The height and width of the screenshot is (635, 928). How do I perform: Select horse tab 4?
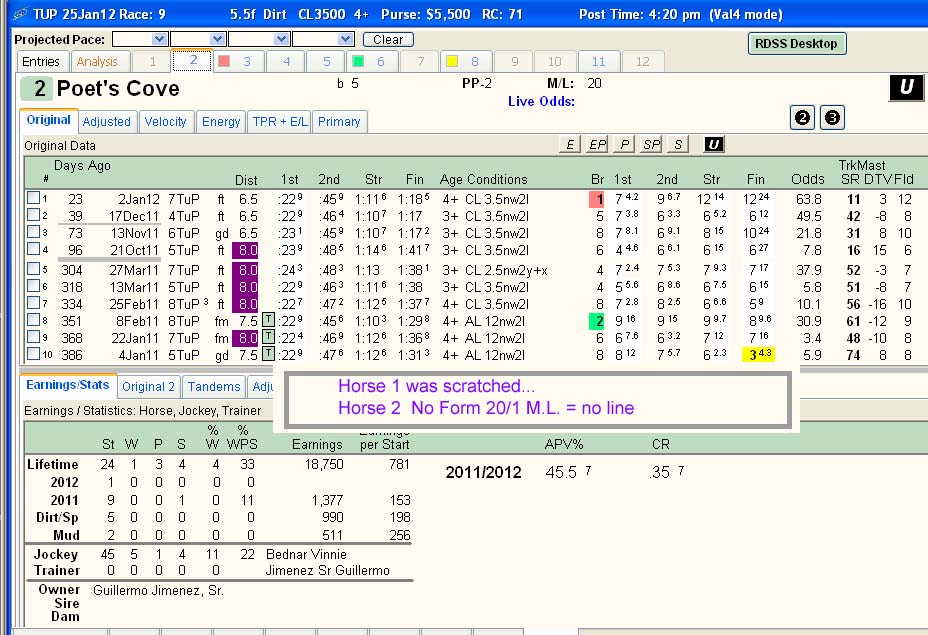point(286,62)
